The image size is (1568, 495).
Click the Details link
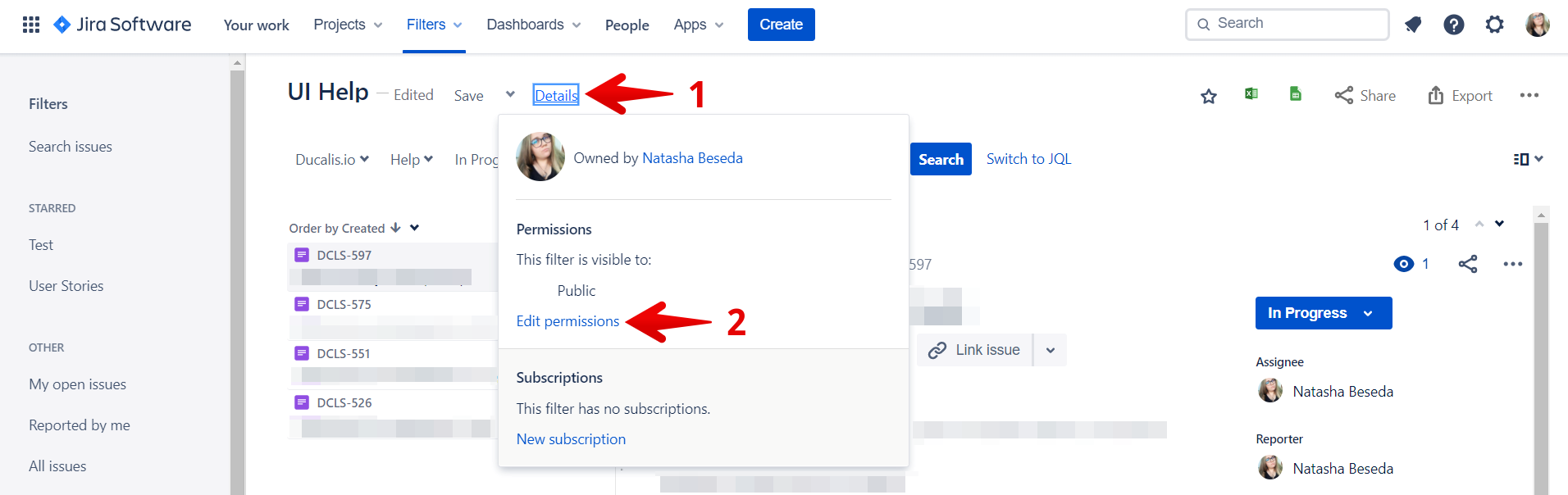click(x=556, y=95)
